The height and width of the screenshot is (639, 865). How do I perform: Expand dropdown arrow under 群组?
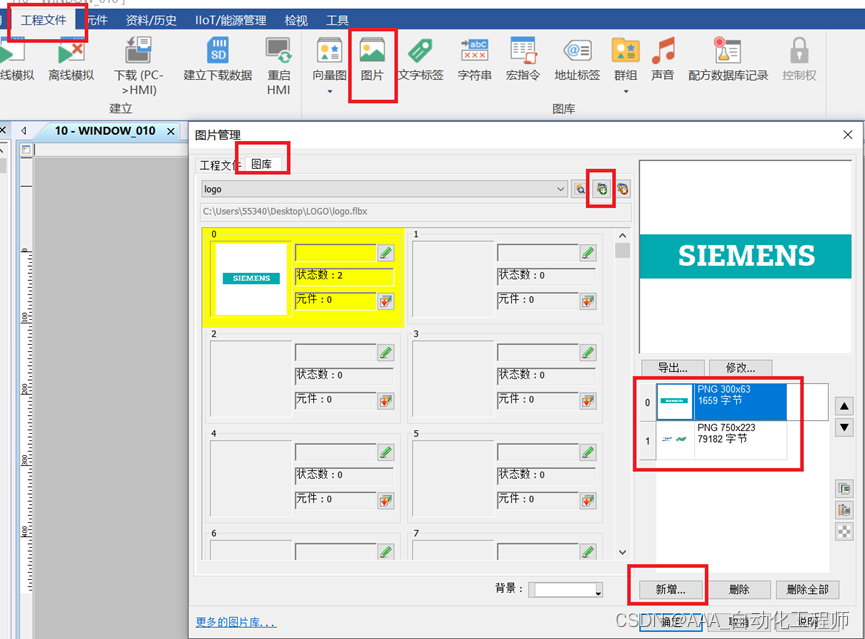point(626,92)
